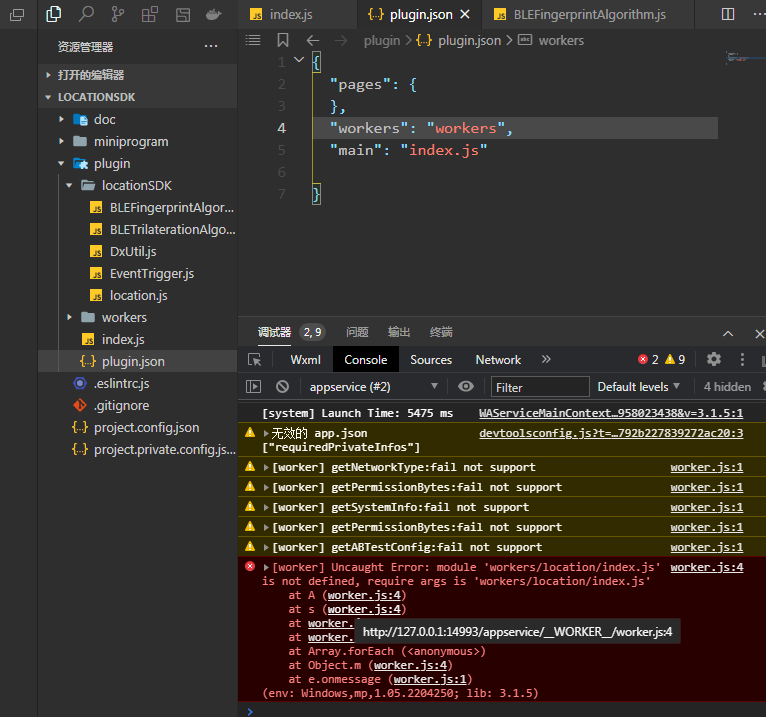Open the Default levels dropdown
Image resolution: width=766 pixels, height=717 pixels.
pos(638,387)
